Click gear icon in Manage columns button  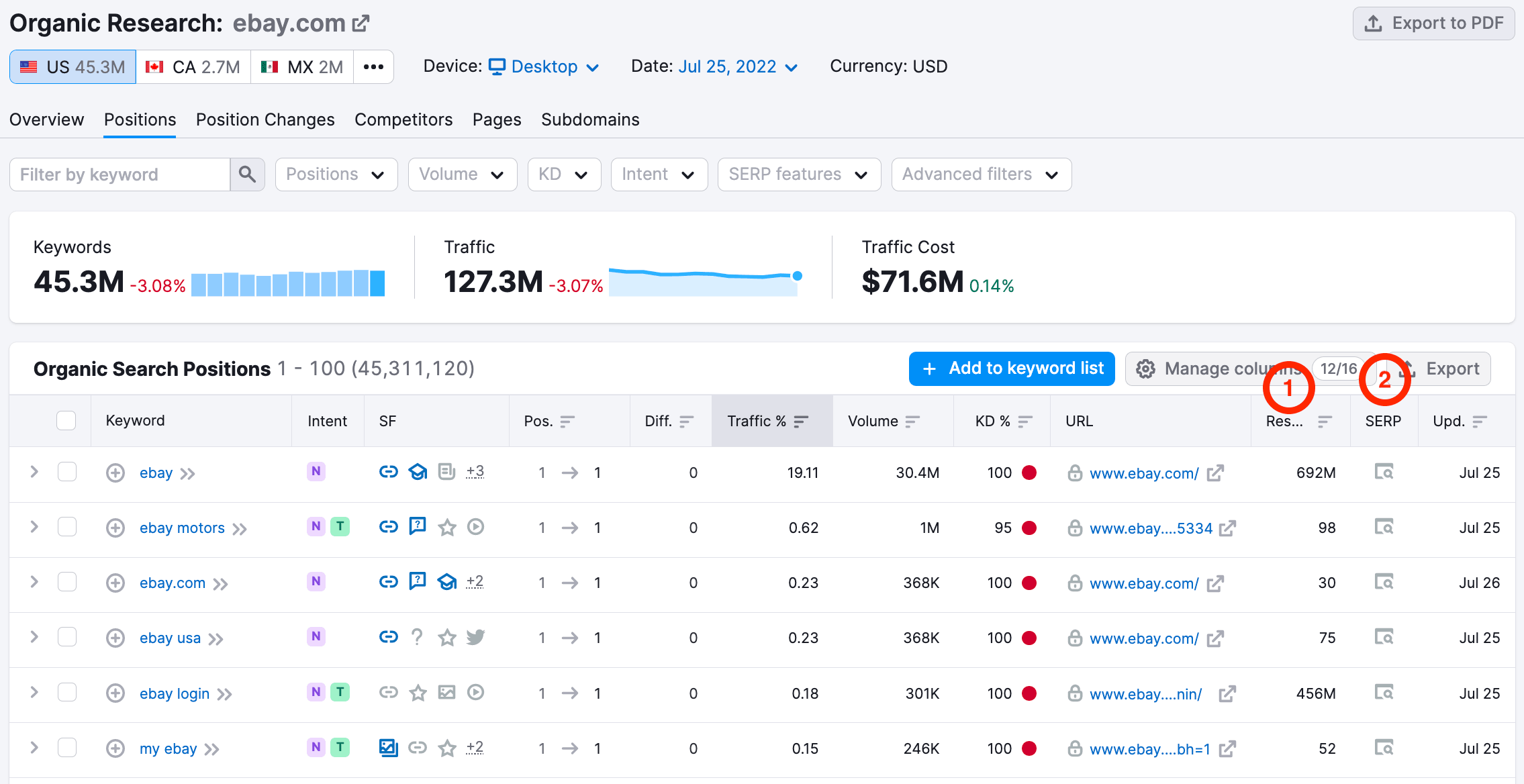1145,369
